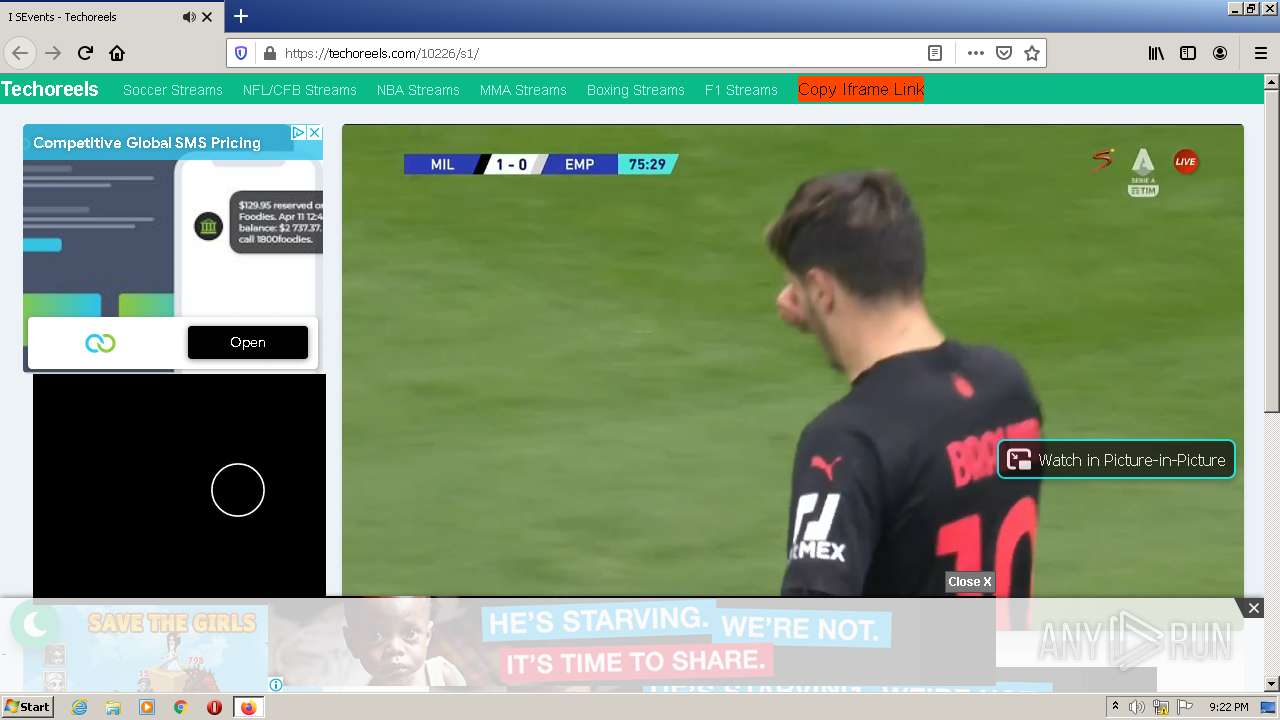Open the Windows Start menu
1280x720 pixels.
pyautogui.click(x=28, y=707)
